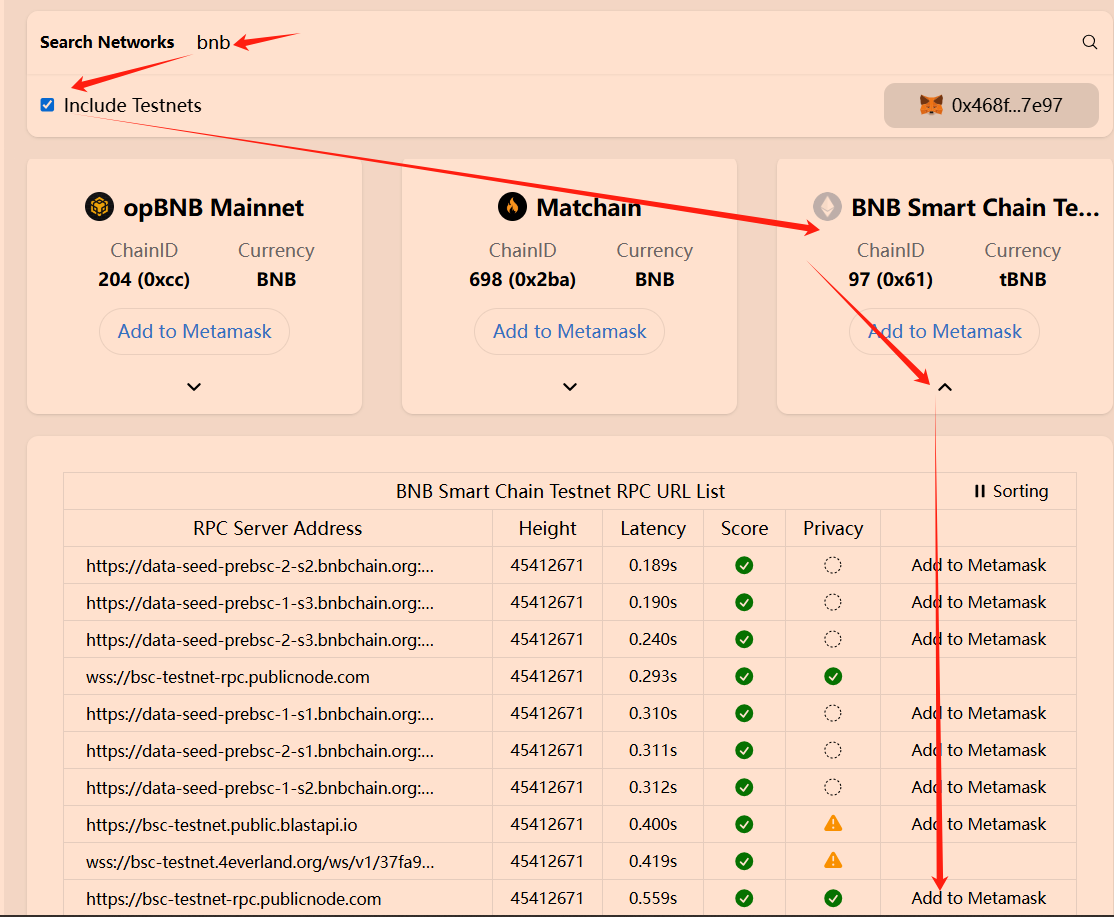The height and width of the screenshot is (917, 1114).
Task: Click green score check for data-seed-prebsc-2-s3 row
Action: tap(744, 639)
